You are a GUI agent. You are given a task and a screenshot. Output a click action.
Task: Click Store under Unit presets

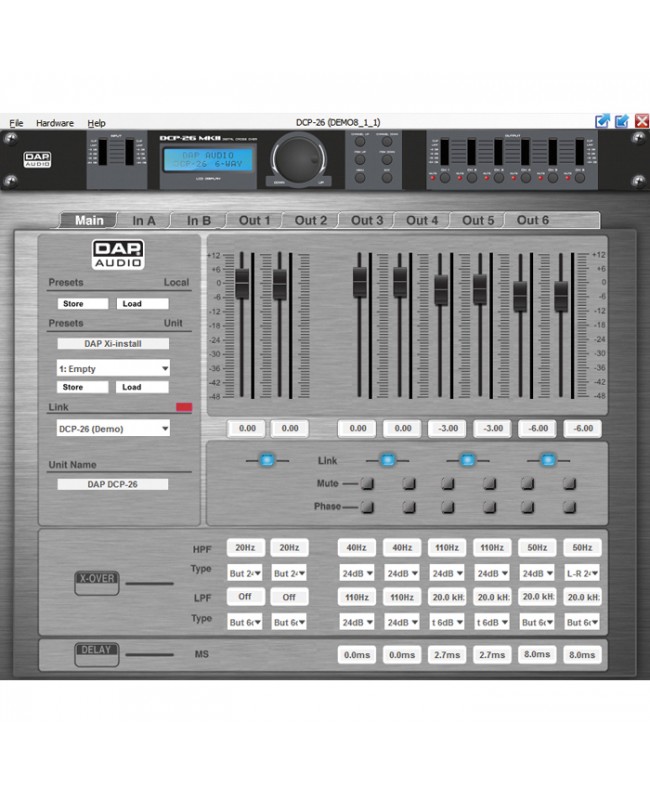[x=83, y=387]
